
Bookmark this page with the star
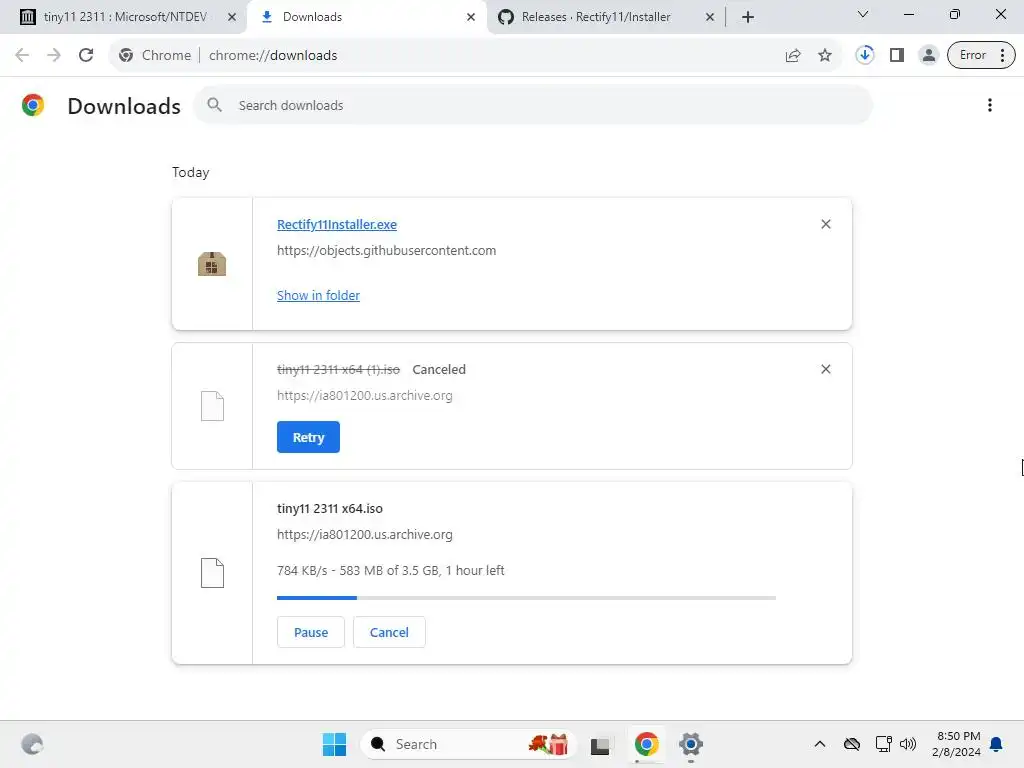click(x=825, y=56)
